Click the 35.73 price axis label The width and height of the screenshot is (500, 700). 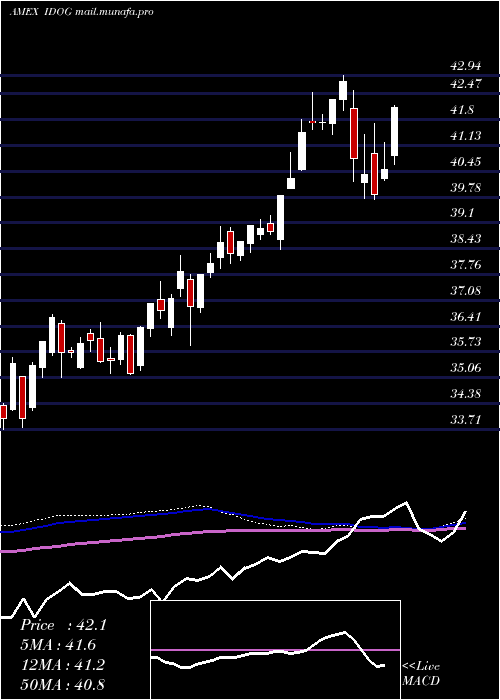point(466,342)
